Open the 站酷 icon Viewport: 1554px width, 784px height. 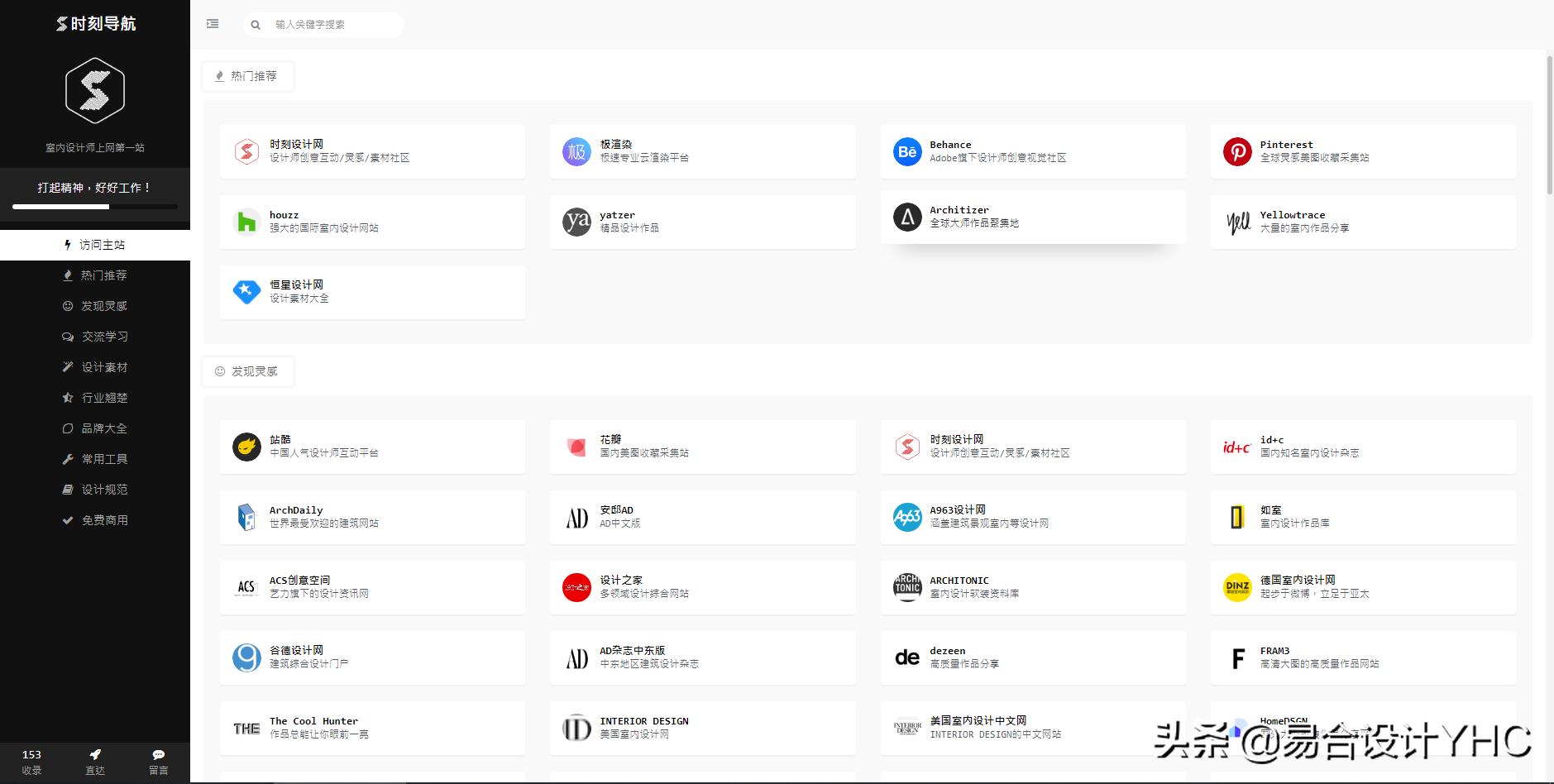(x=246, y=447)
